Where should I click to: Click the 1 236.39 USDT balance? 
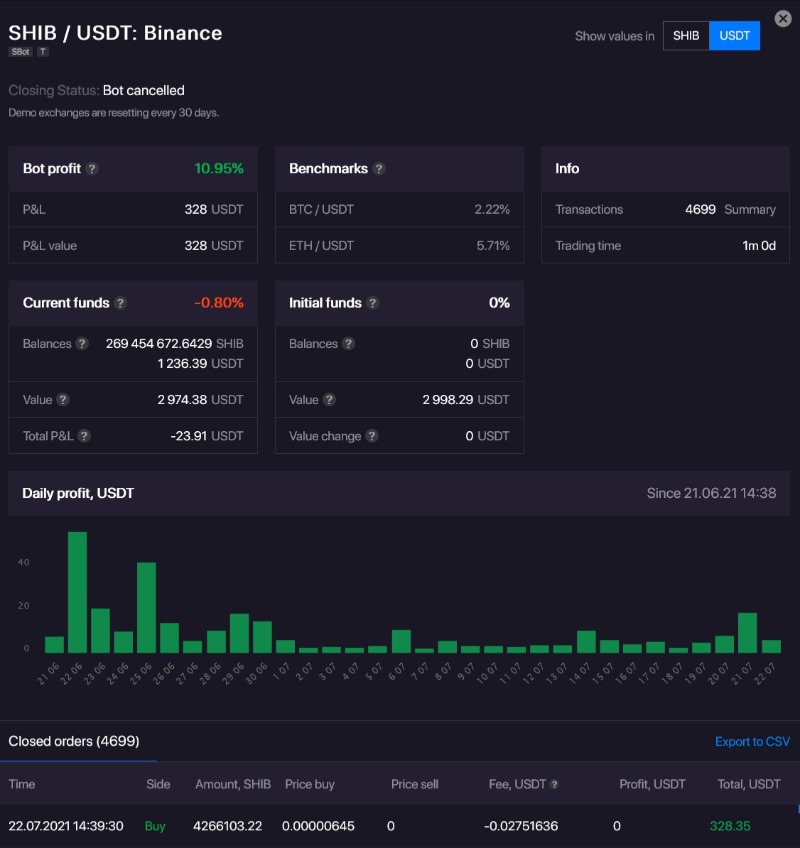point(201,363)
